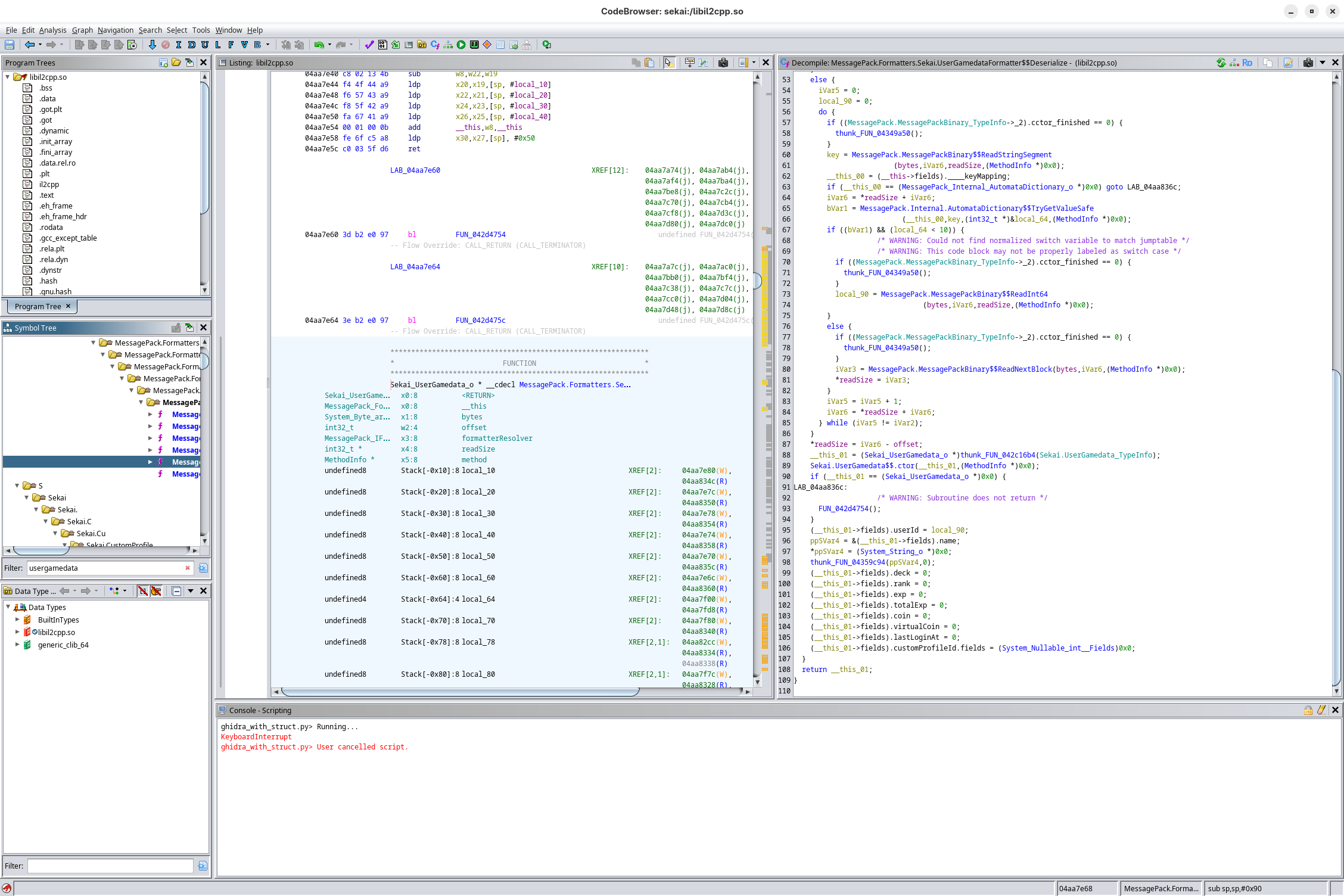Toggle read-only 'Ro' in Decompile toolbar
Screen dimensions: 1344x896
click(1247, 63)
